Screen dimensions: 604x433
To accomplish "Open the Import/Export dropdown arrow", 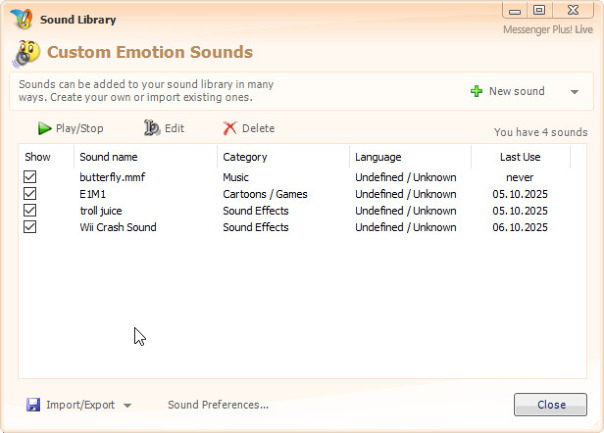I will [127, 406].
